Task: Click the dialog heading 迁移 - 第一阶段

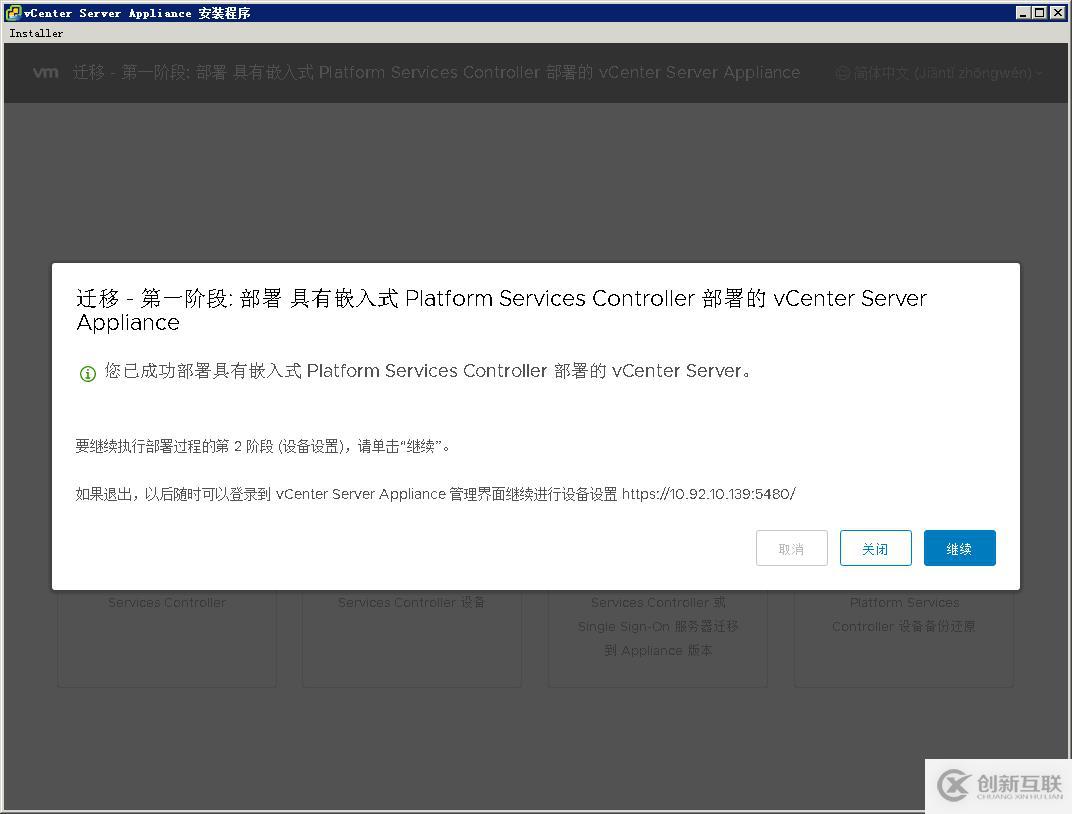Action: coord(501,310)
